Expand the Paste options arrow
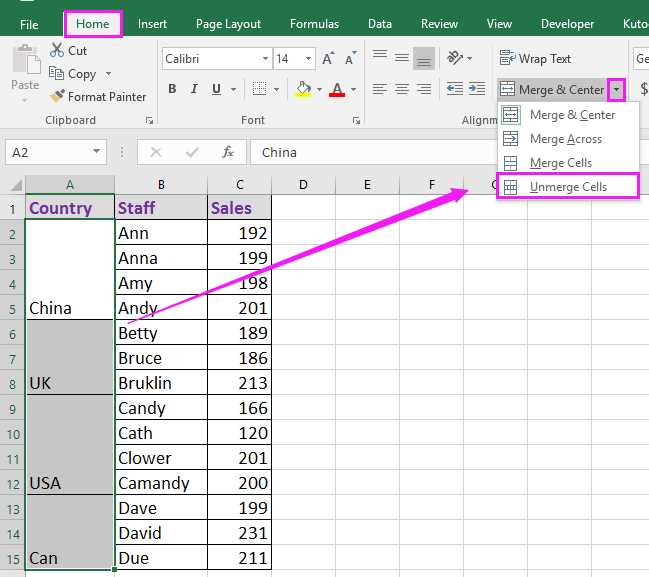The height and width of the screenshot is (577, 649). click(24, 100)
